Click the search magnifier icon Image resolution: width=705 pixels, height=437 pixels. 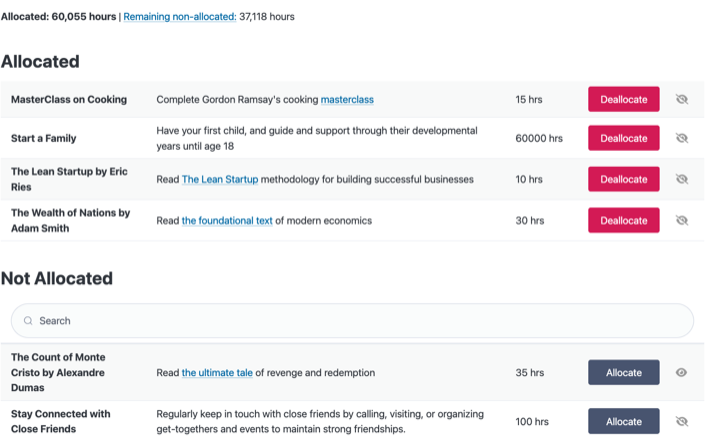coord(28,321)
